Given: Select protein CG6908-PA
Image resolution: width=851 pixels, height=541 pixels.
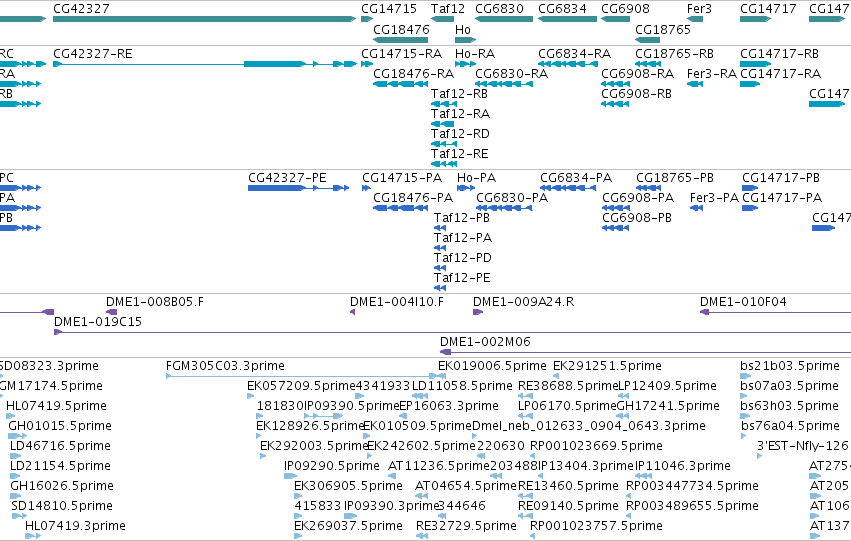Looking at the screenshot, I should pyautogui.click(x=615, y=208).
